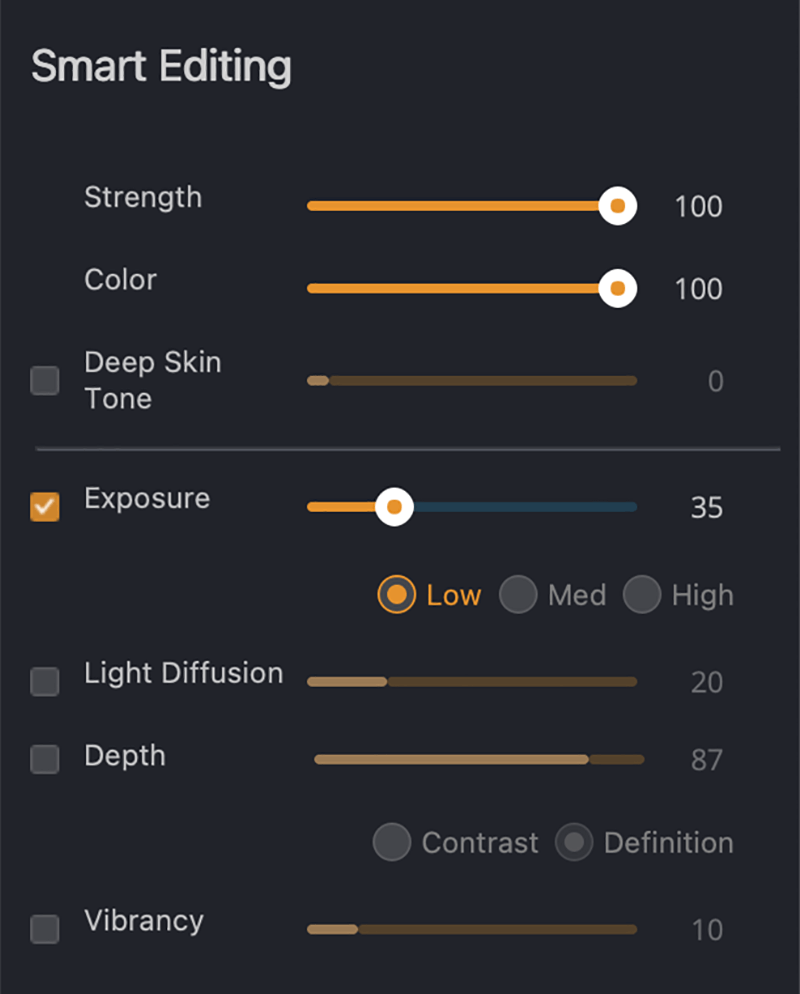Image resolution: width=800 pixels, height=994 pixels.
Task: Click the Exposure value 35 field
Action: [x=706, y=508]
